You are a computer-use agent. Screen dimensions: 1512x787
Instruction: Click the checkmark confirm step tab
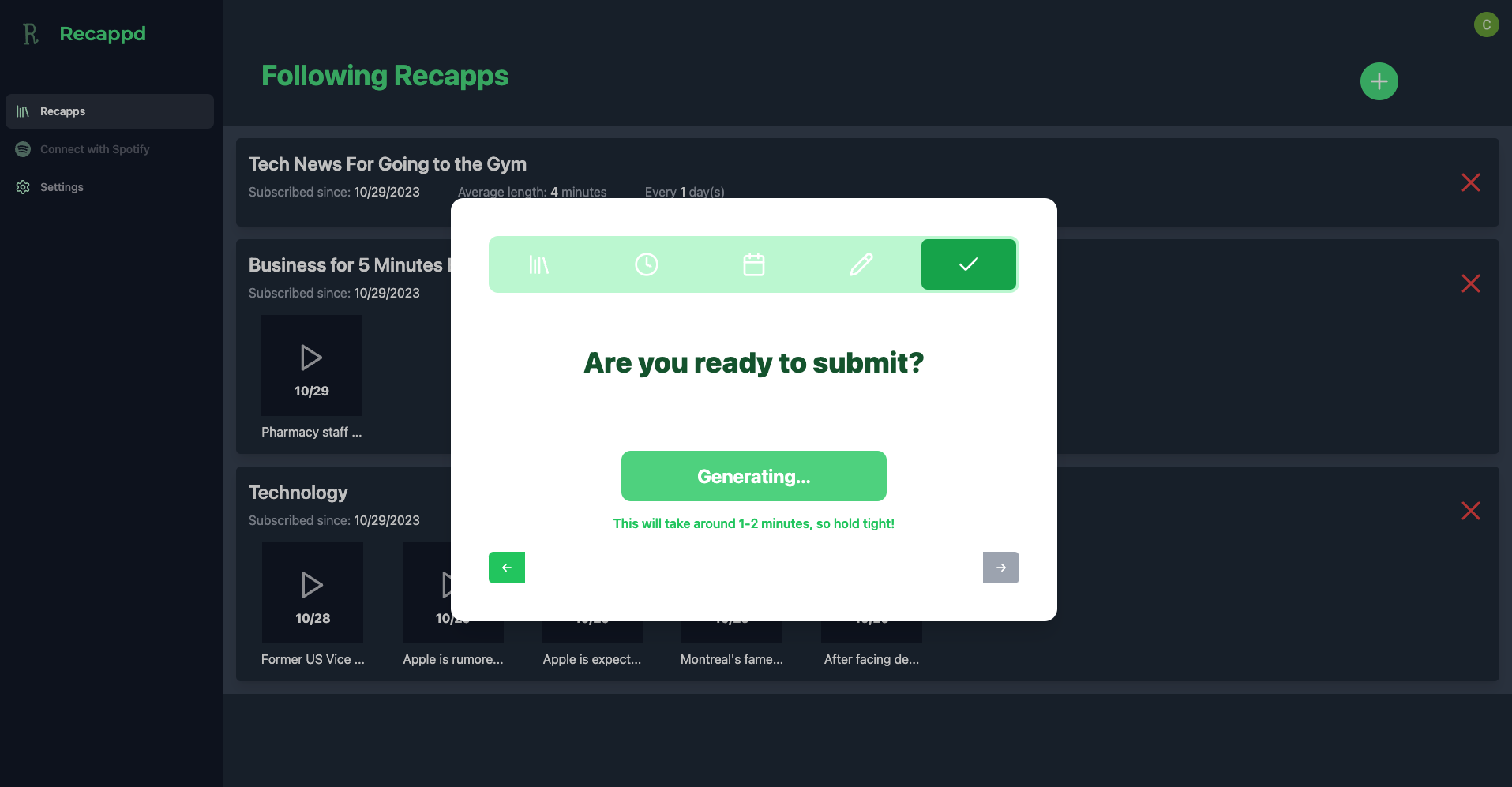[x=969, y=264]
